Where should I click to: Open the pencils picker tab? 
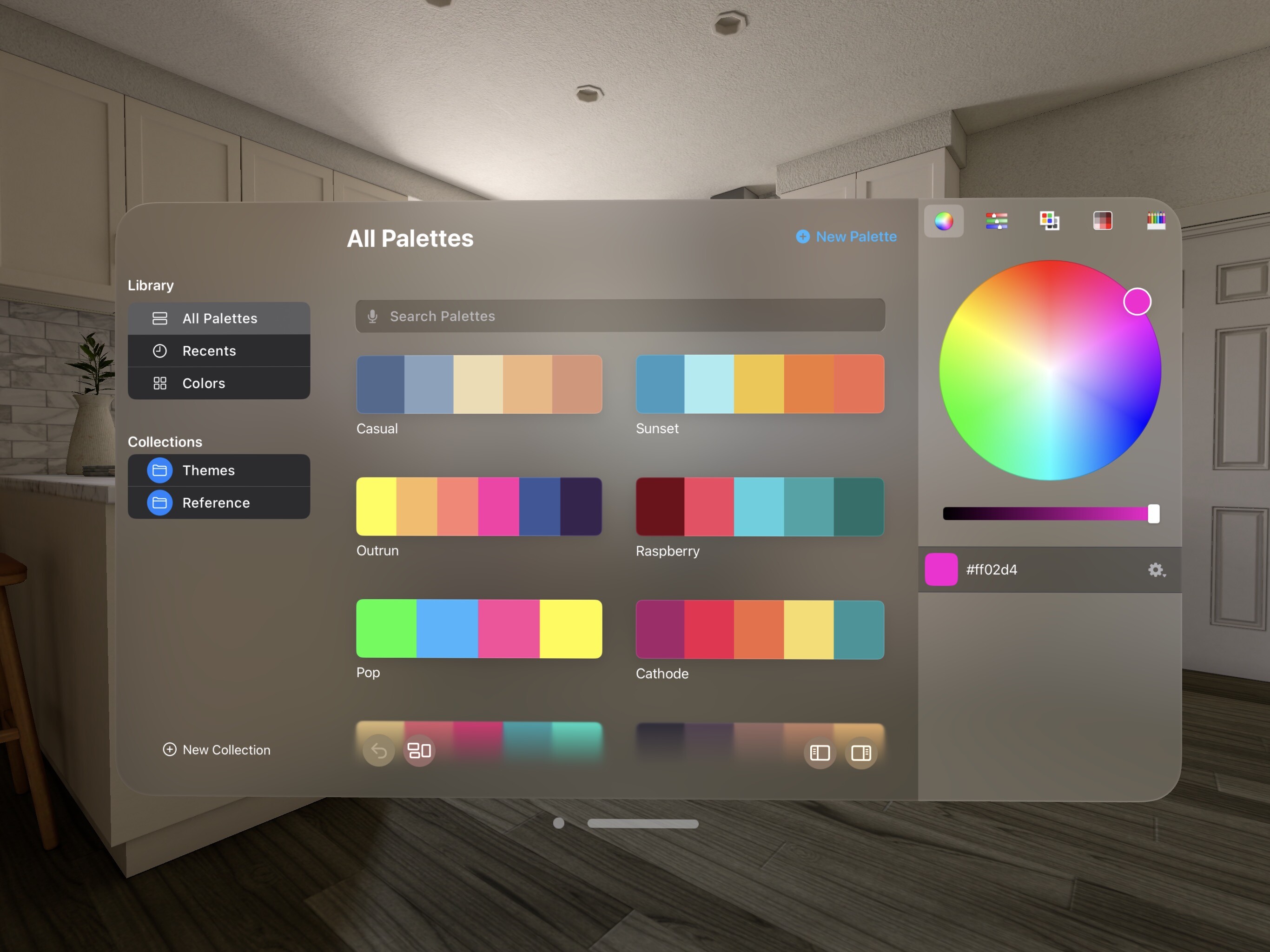pos(1156,221)
